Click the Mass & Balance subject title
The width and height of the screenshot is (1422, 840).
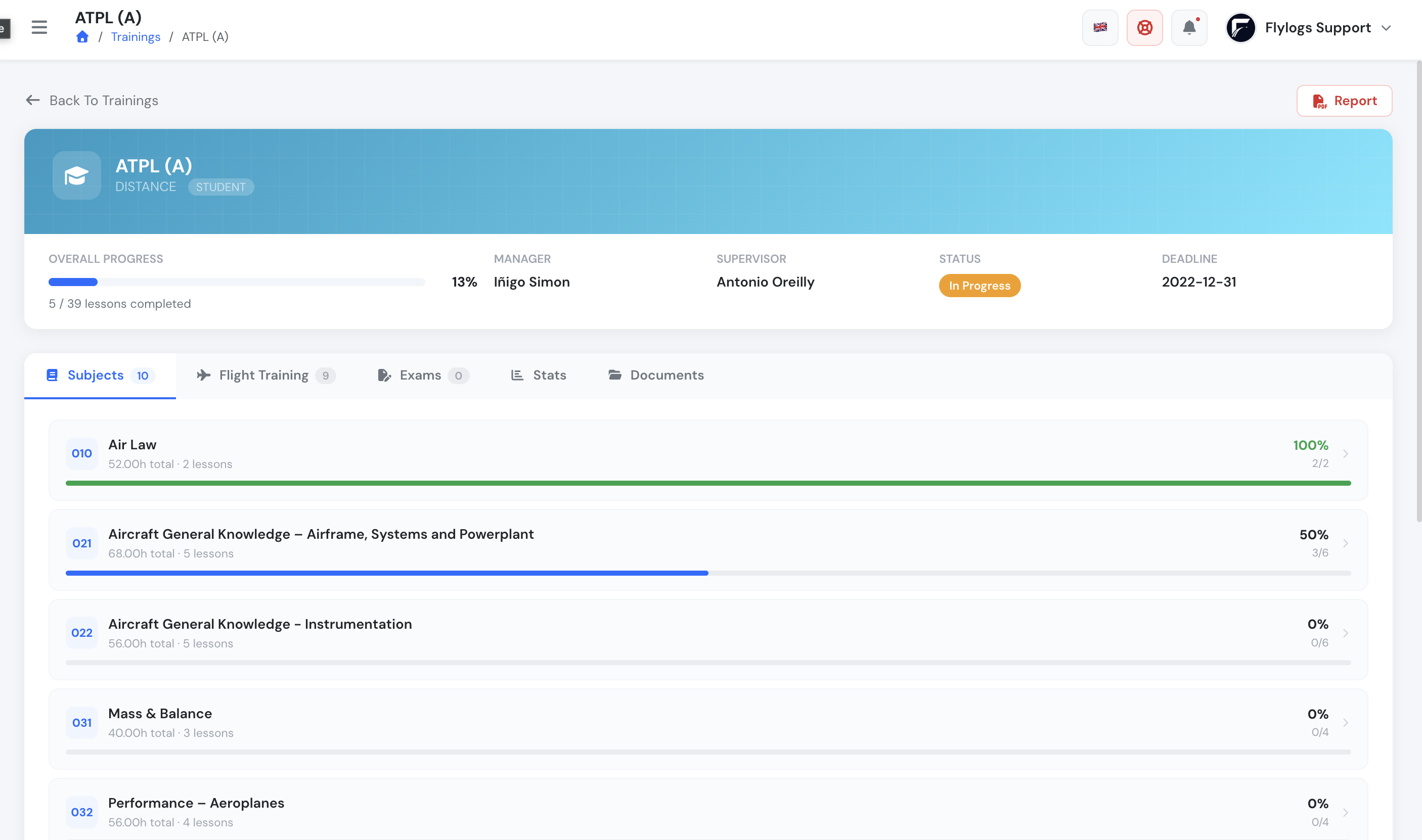[160, 714]
